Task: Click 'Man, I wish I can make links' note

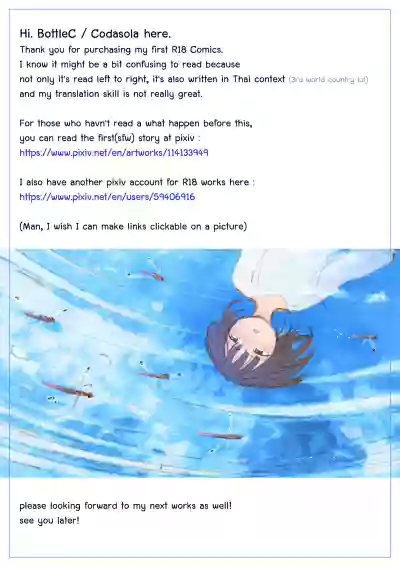Action: coord(133,227)
